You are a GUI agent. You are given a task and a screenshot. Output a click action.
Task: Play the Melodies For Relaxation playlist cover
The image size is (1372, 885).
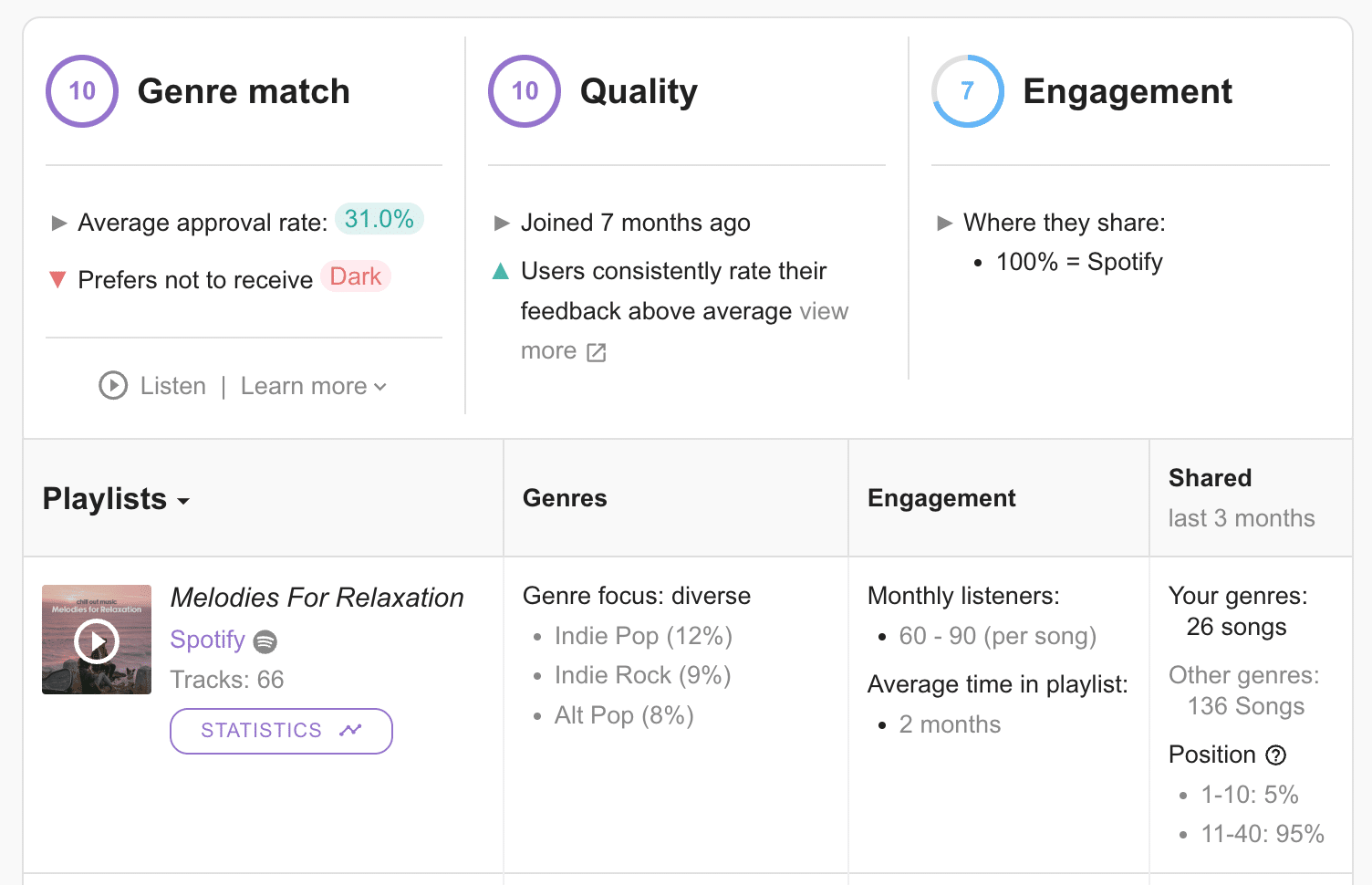pos(97,640)
